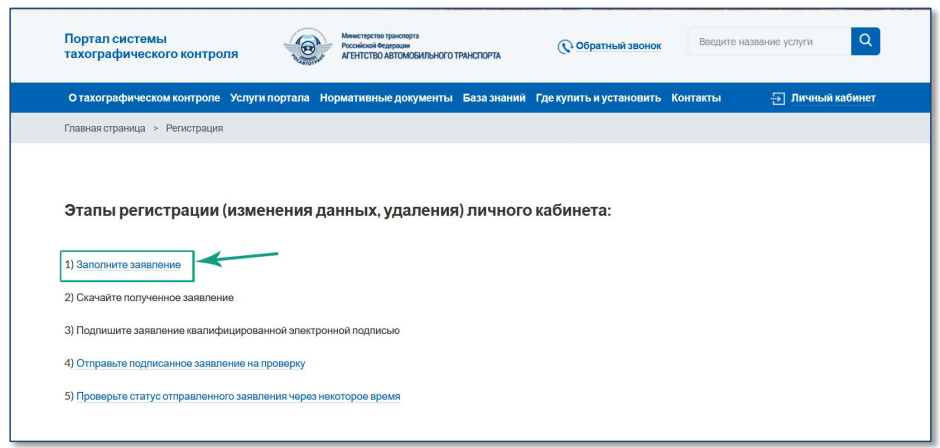Select Услуги портала in the navigation bar
Image resolution: width=940 pixels, height=448 pixels.
(x=269, y=98)
